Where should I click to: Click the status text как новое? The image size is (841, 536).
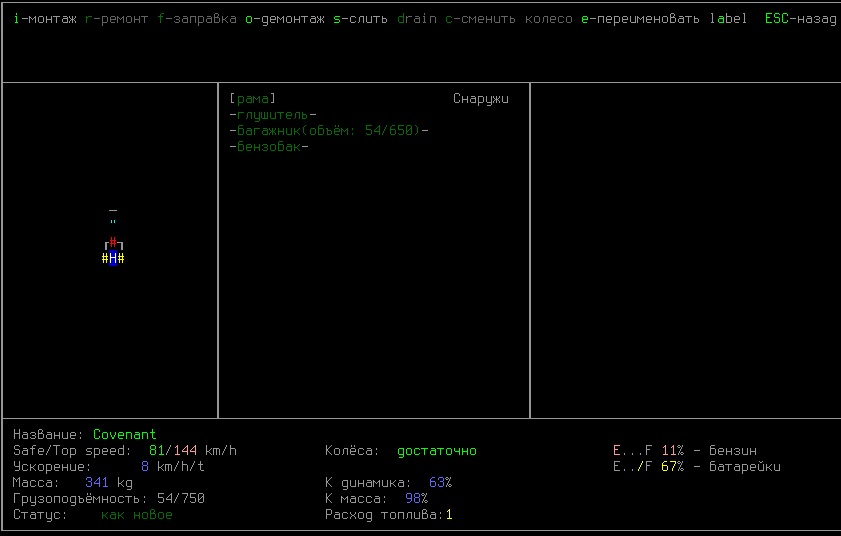(x=137, y=515)
